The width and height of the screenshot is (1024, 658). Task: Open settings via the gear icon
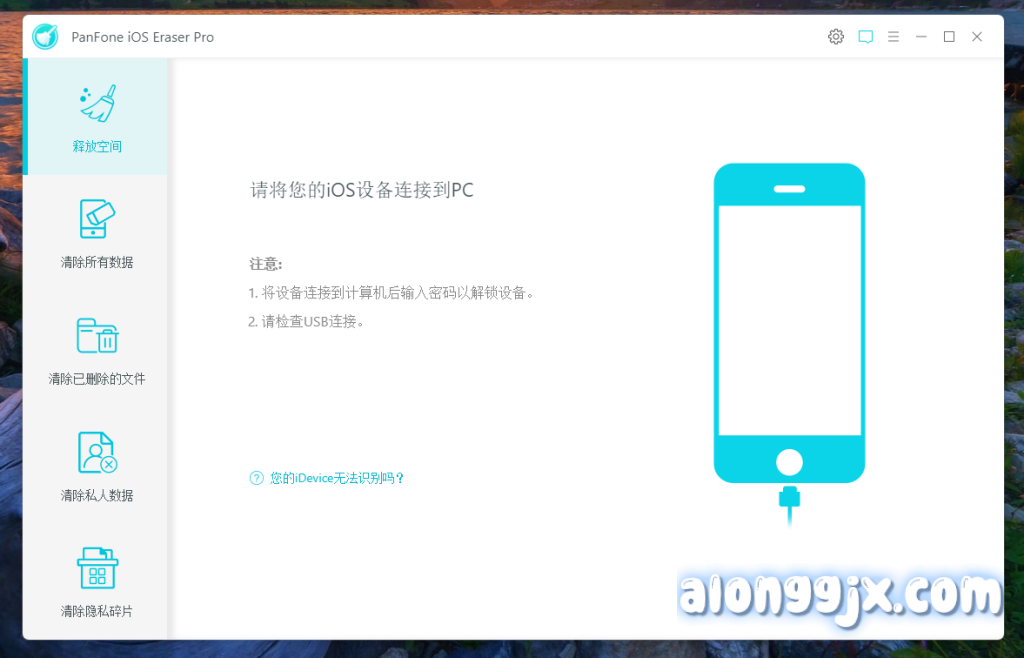(836, 37)
